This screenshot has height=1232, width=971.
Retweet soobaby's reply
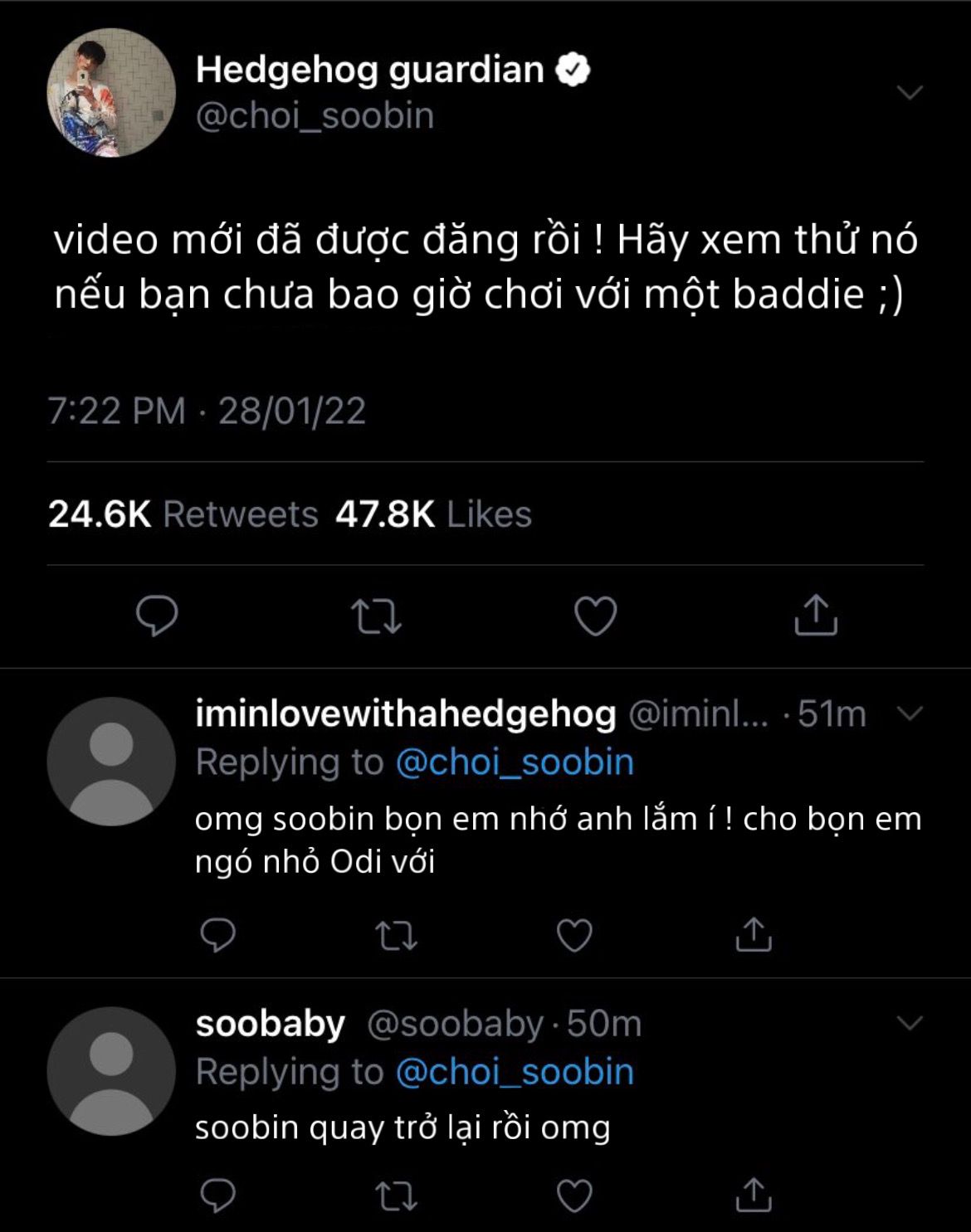tap(396, 1195)
